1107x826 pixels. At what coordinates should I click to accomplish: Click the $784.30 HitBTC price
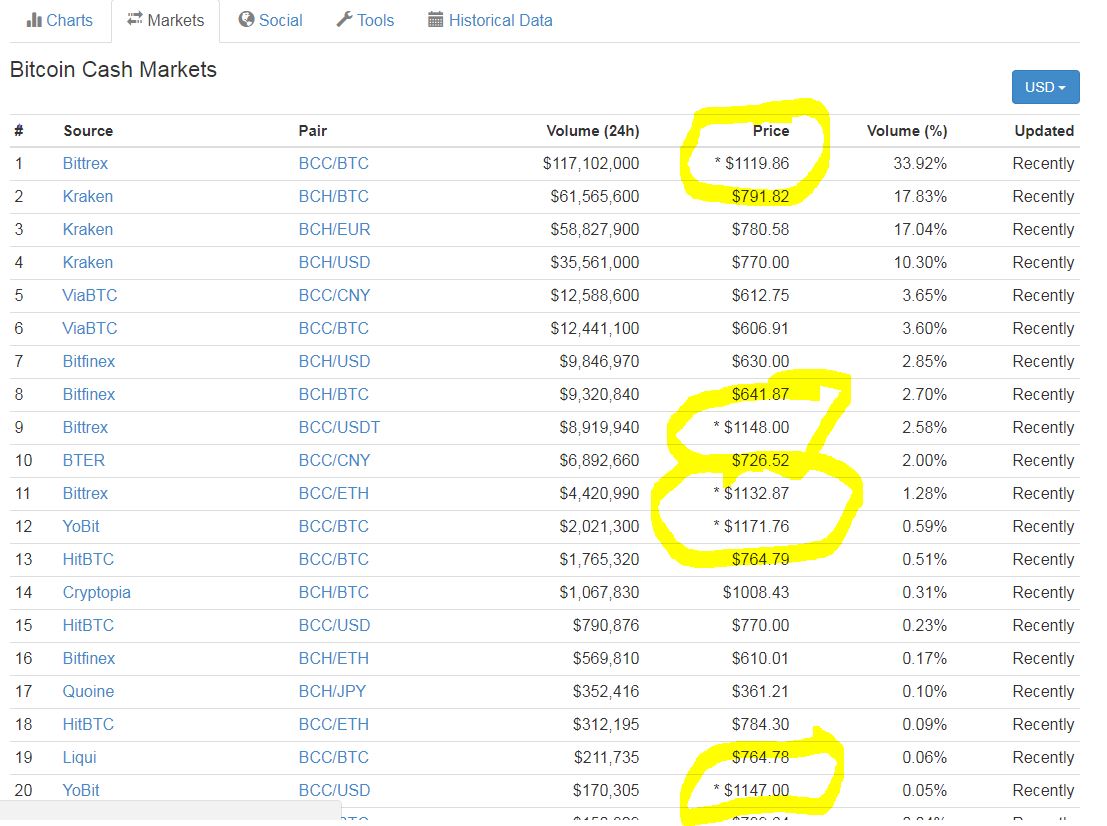click(x=760, y=724)
